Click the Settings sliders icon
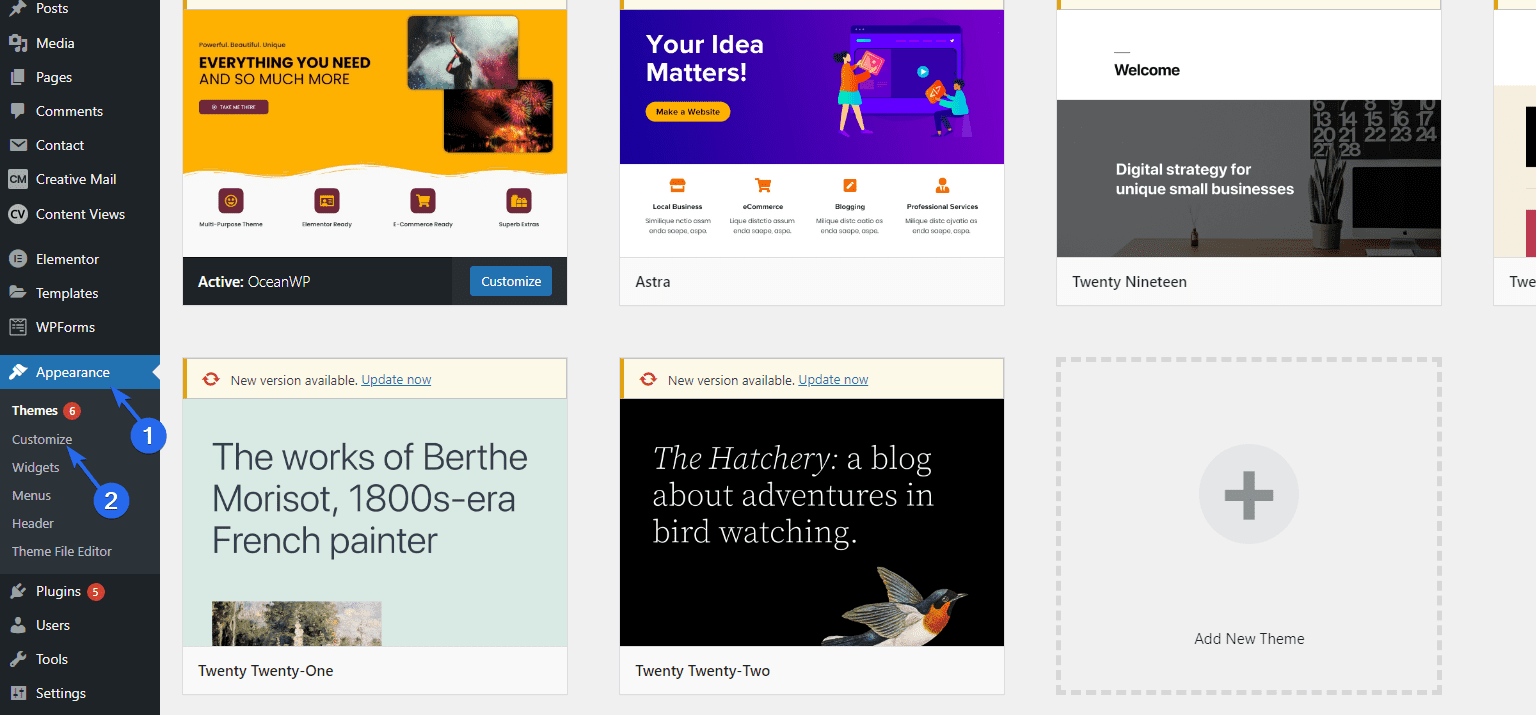 click(18, 693)
